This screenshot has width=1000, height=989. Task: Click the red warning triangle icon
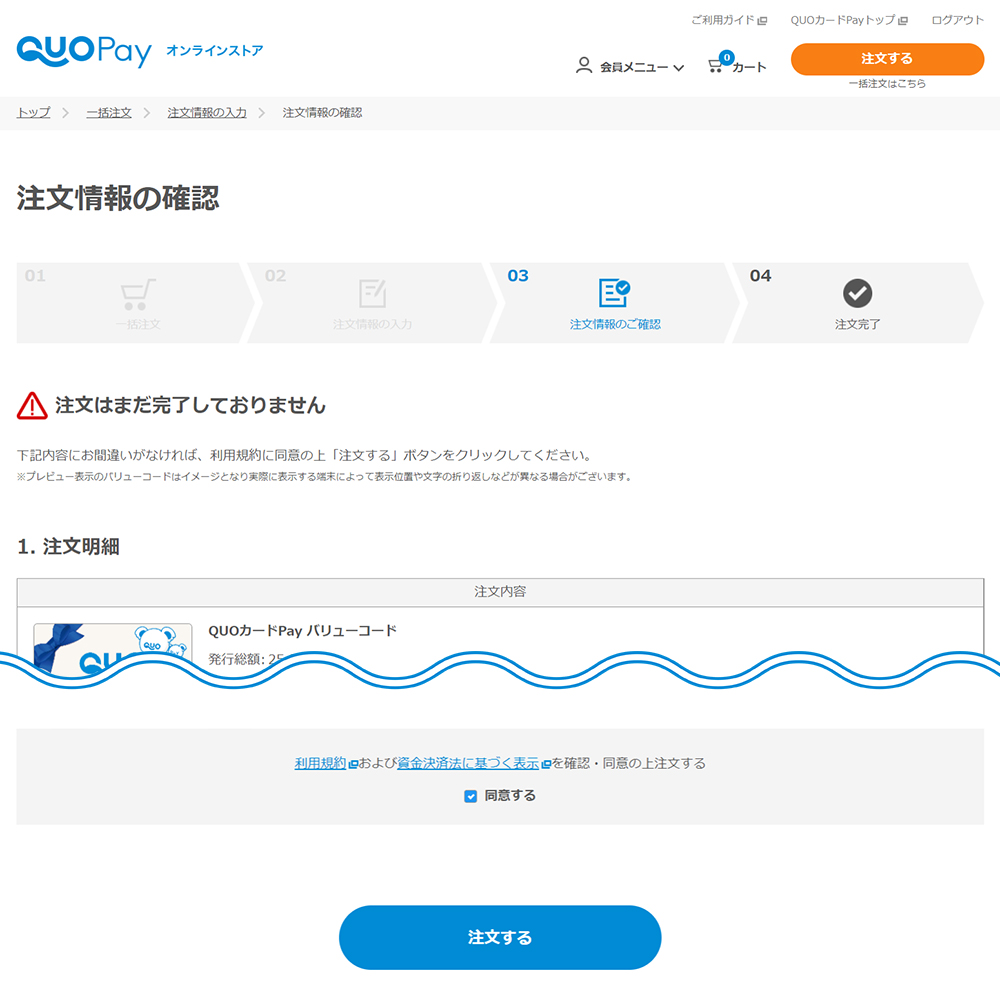pos(32,406)
